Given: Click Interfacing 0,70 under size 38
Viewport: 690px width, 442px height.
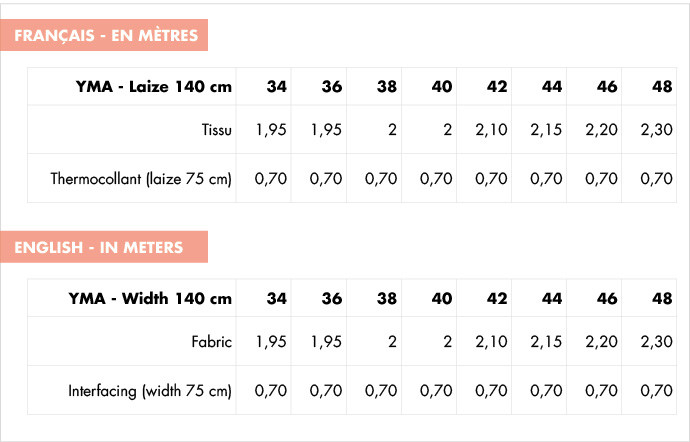Looking at the screenshot, I should (x=381, y=391).
